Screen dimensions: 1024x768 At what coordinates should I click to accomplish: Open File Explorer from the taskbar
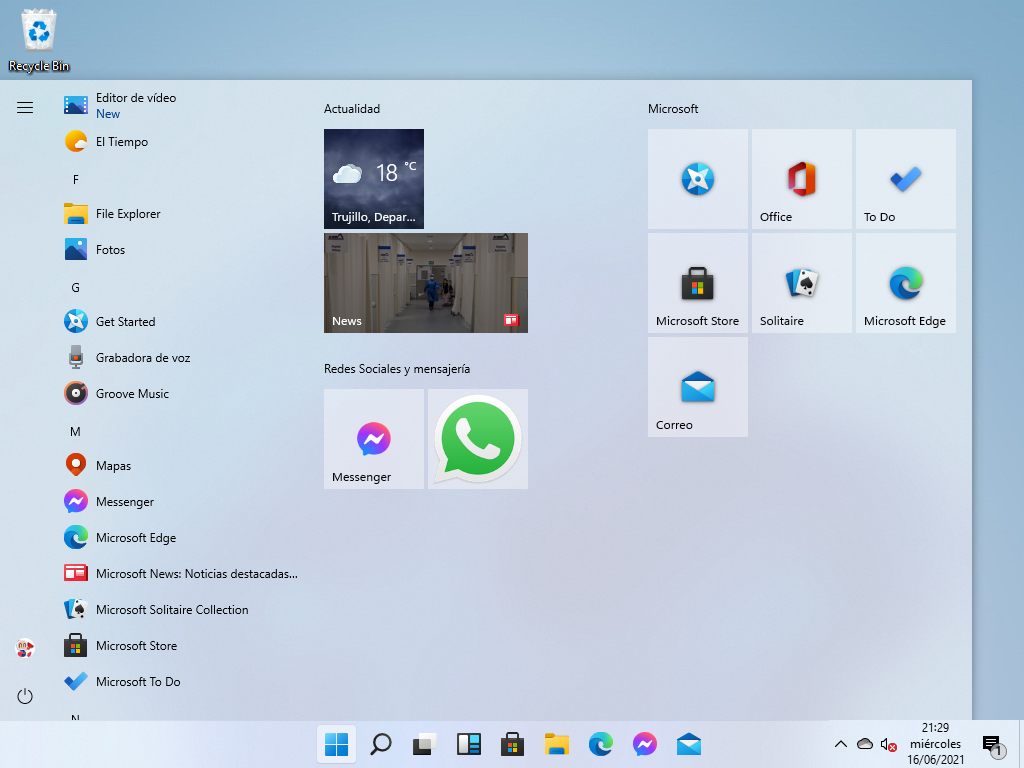[556, 744]
